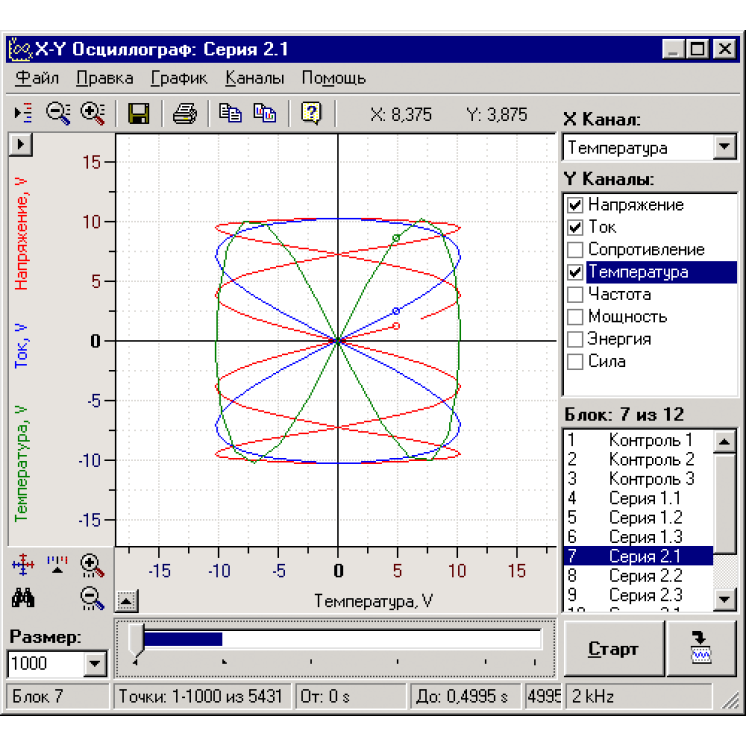Uncheck the Напряжение channel checkbox
The width and height of the screenshot is (746, 746).
[575, 205]
